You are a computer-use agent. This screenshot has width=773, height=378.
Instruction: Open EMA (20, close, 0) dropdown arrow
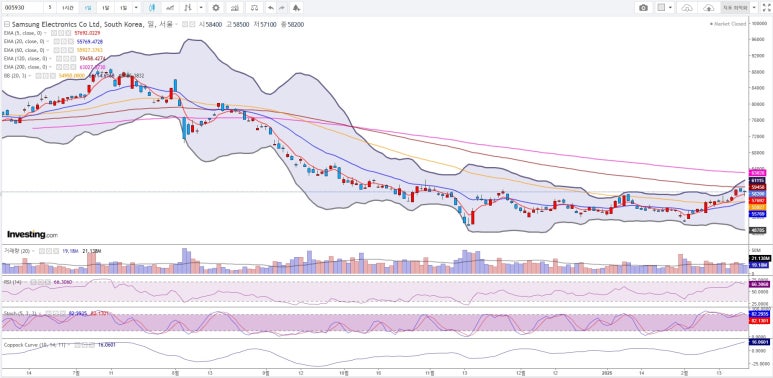click(x=48, y=41)
